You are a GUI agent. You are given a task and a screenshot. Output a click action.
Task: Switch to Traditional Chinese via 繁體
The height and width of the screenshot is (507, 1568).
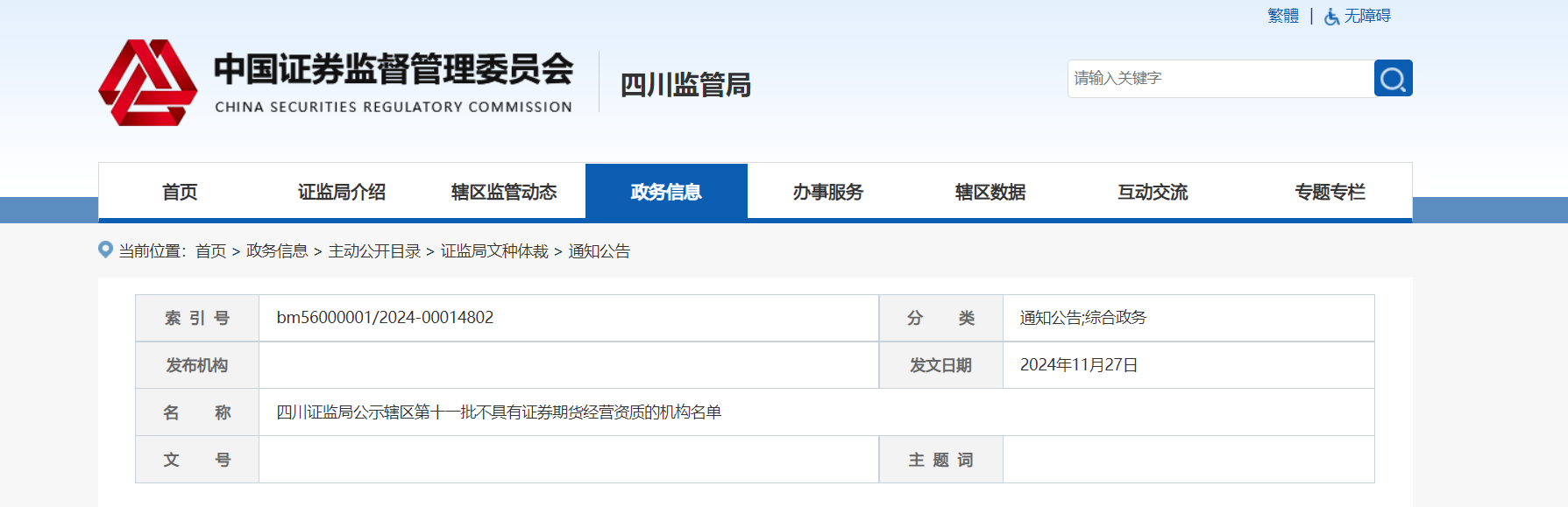(x=1283, y=16)
